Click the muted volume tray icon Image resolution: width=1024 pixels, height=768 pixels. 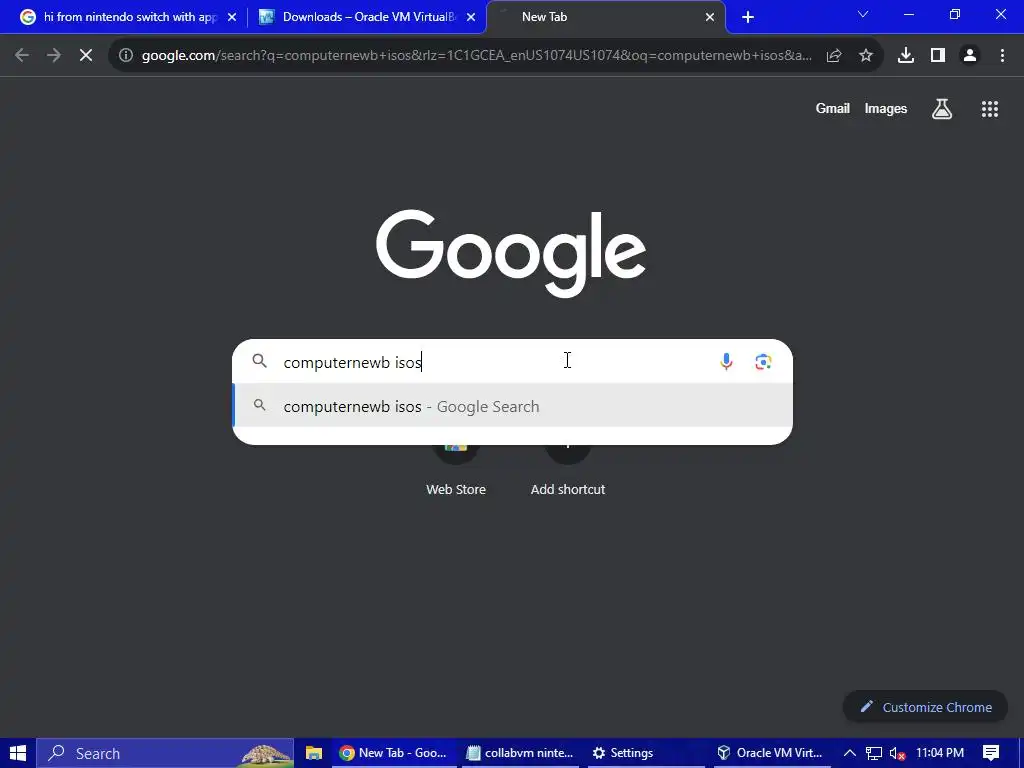(x=897, y=754)
